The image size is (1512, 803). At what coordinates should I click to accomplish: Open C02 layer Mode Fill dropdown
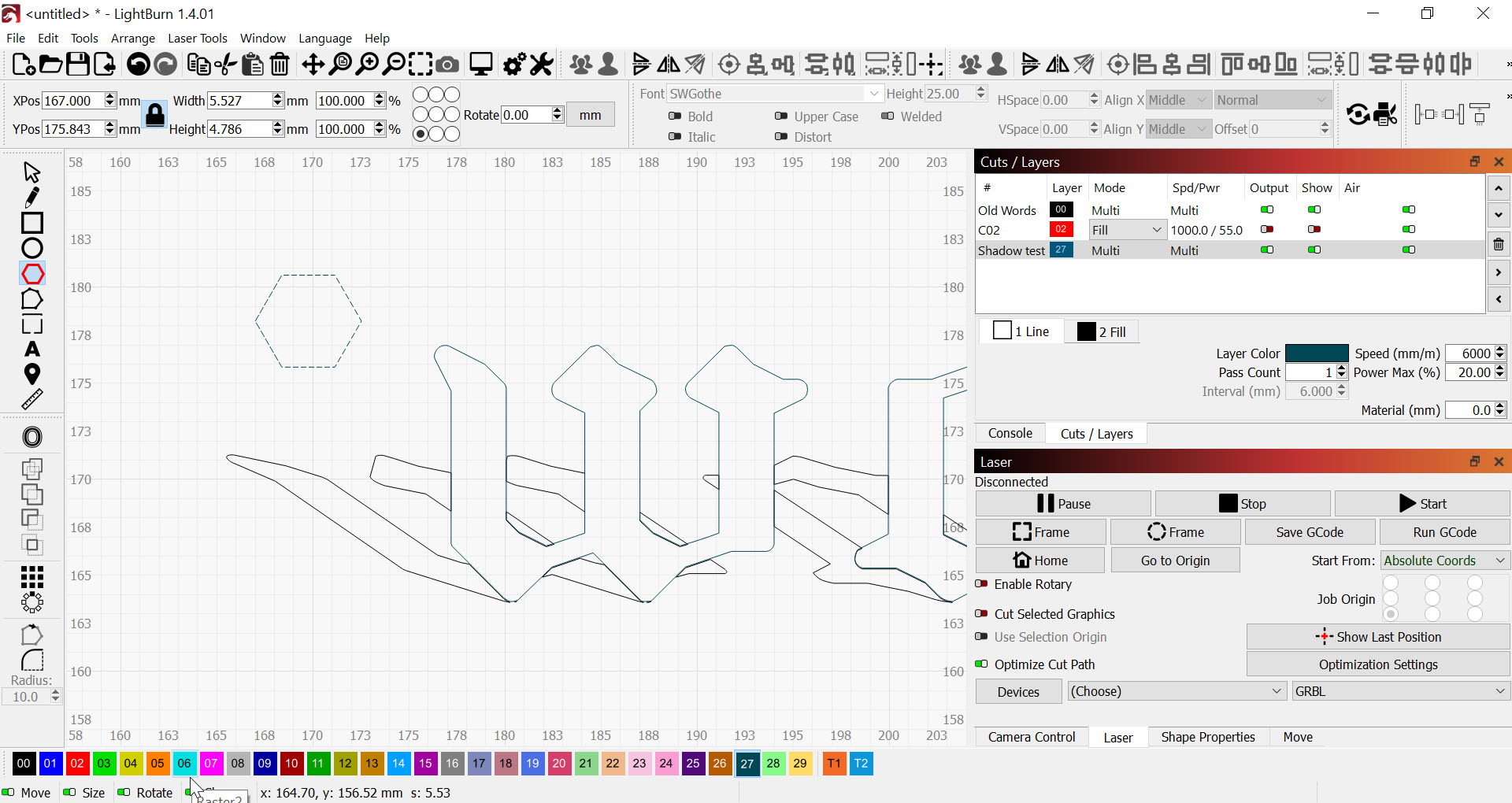point(1127,230)
